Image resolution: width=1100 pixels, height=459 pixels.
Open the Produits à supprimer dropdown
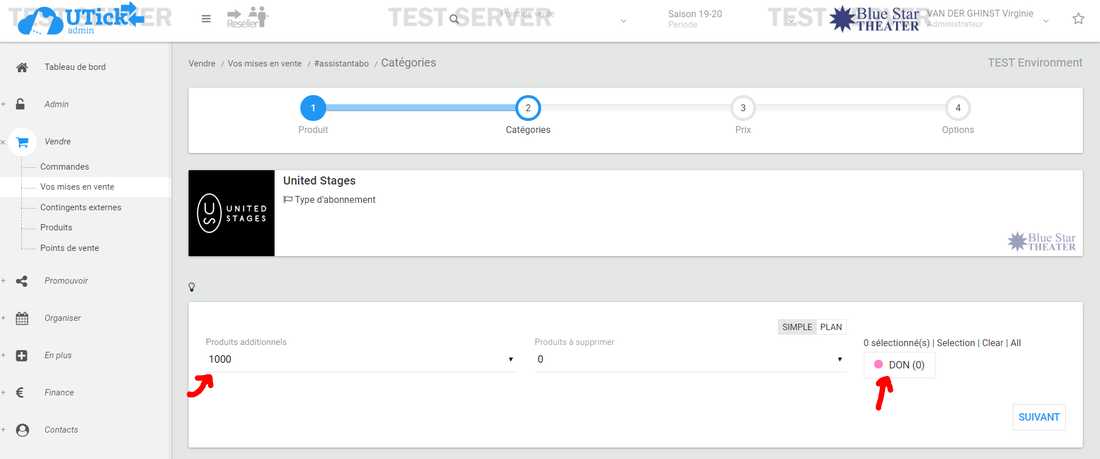pos(690,359)
